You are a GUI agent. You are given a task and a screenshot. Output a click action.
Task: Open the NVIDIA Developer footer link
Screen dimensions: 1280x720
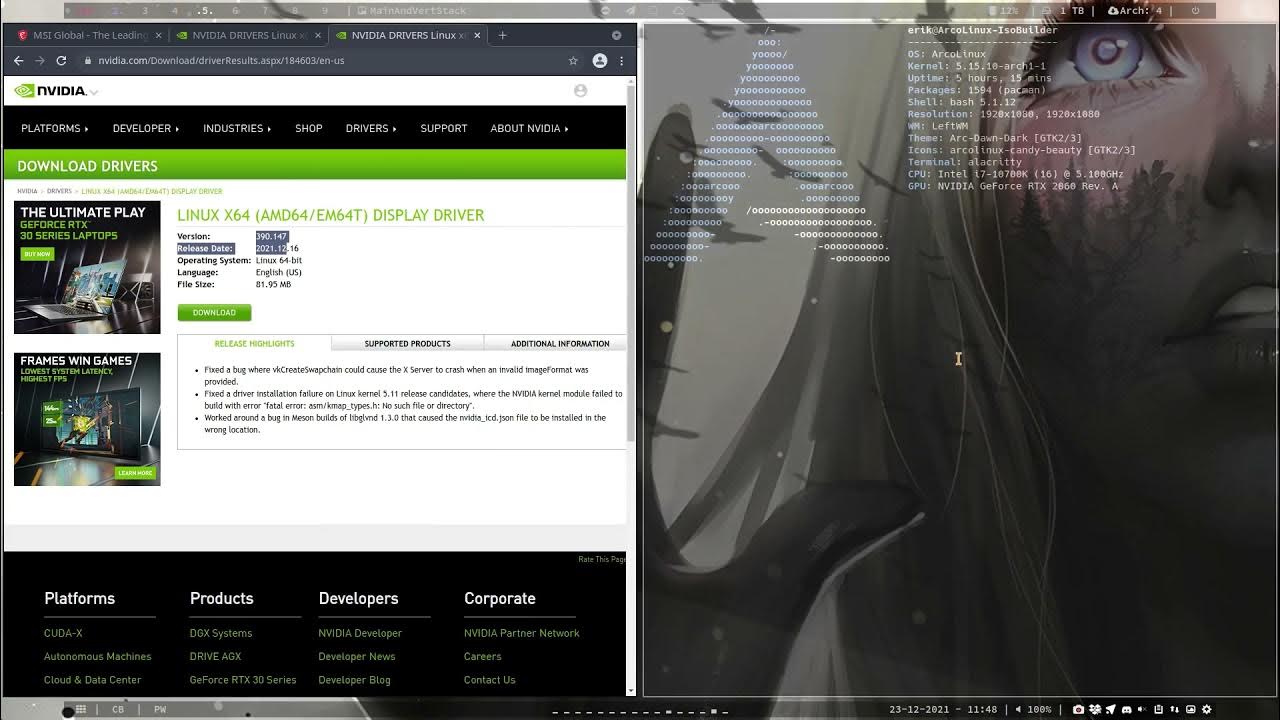click(x=360, y=633)
